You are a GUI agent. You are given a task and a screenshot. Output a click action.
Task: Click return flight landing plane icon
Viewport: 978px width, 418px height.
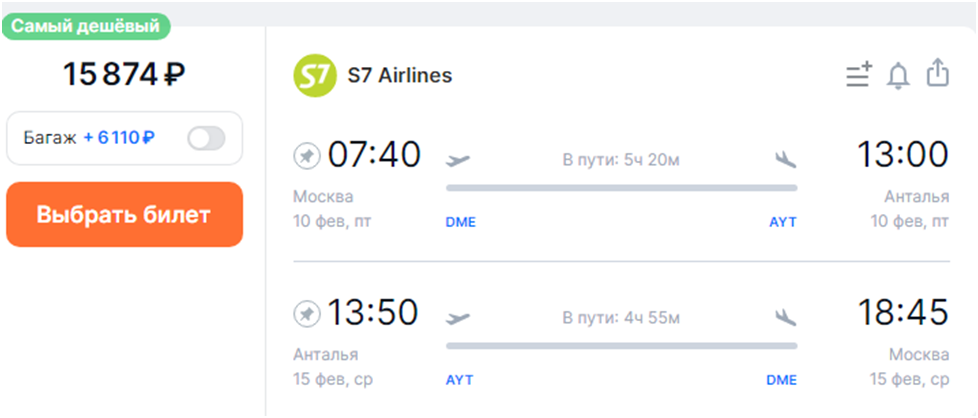pyautogui.click(x=785, y=318)
